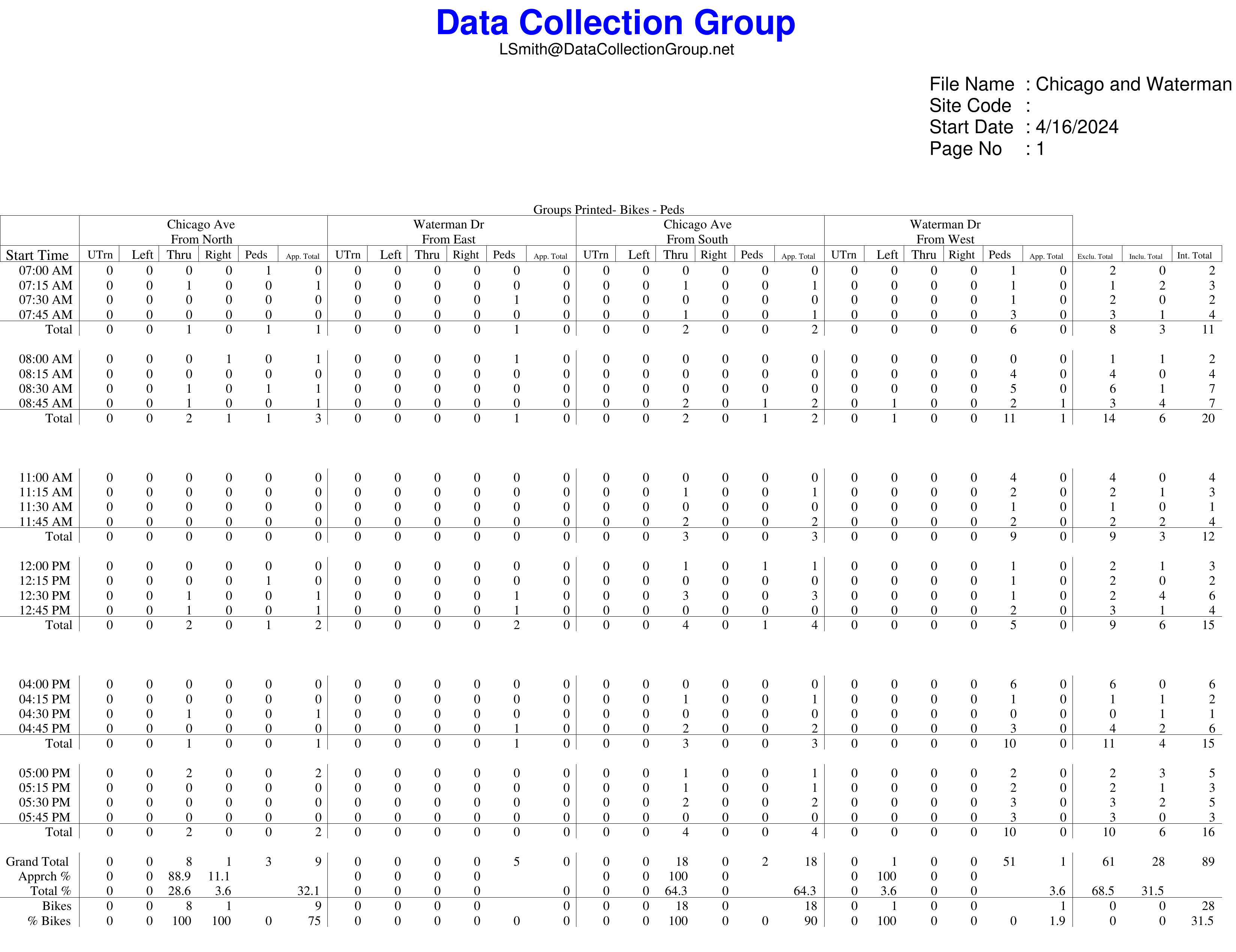Click the "Site Code" label

(970, 106)
